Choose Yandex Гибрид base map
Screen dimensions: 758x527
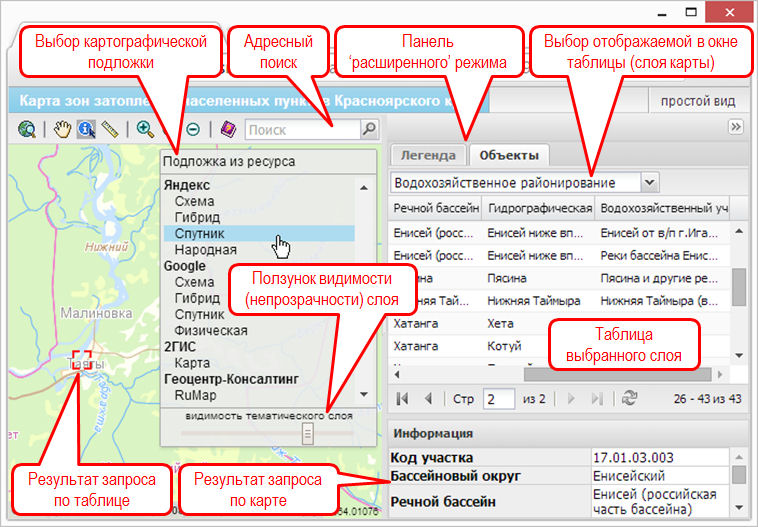coord(197,217)
